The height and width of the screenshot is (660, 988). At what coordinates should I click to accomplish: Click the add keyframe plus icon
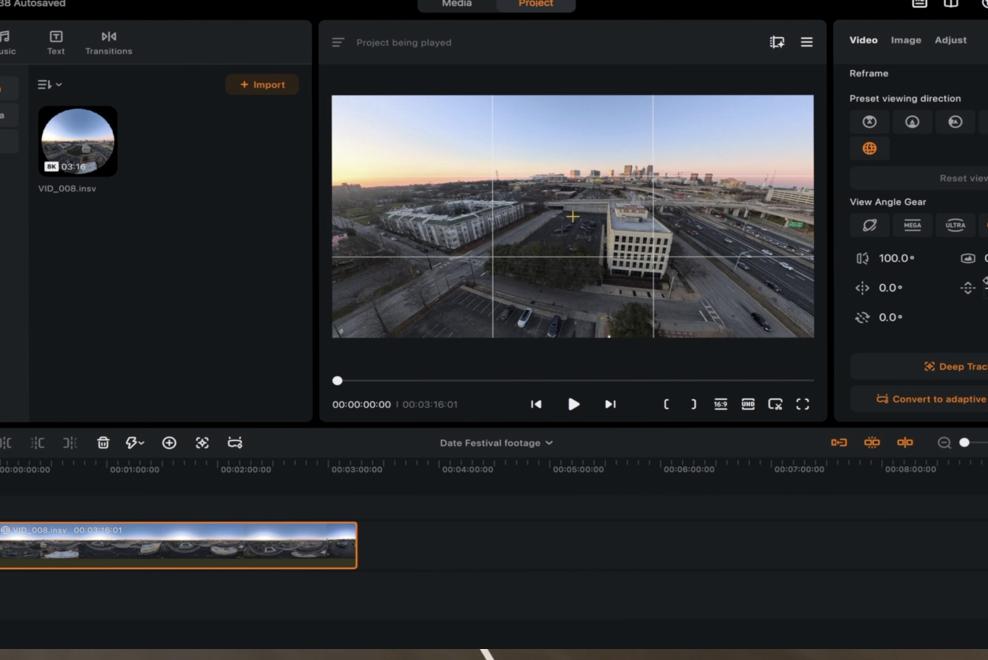(x=169, y=443)
